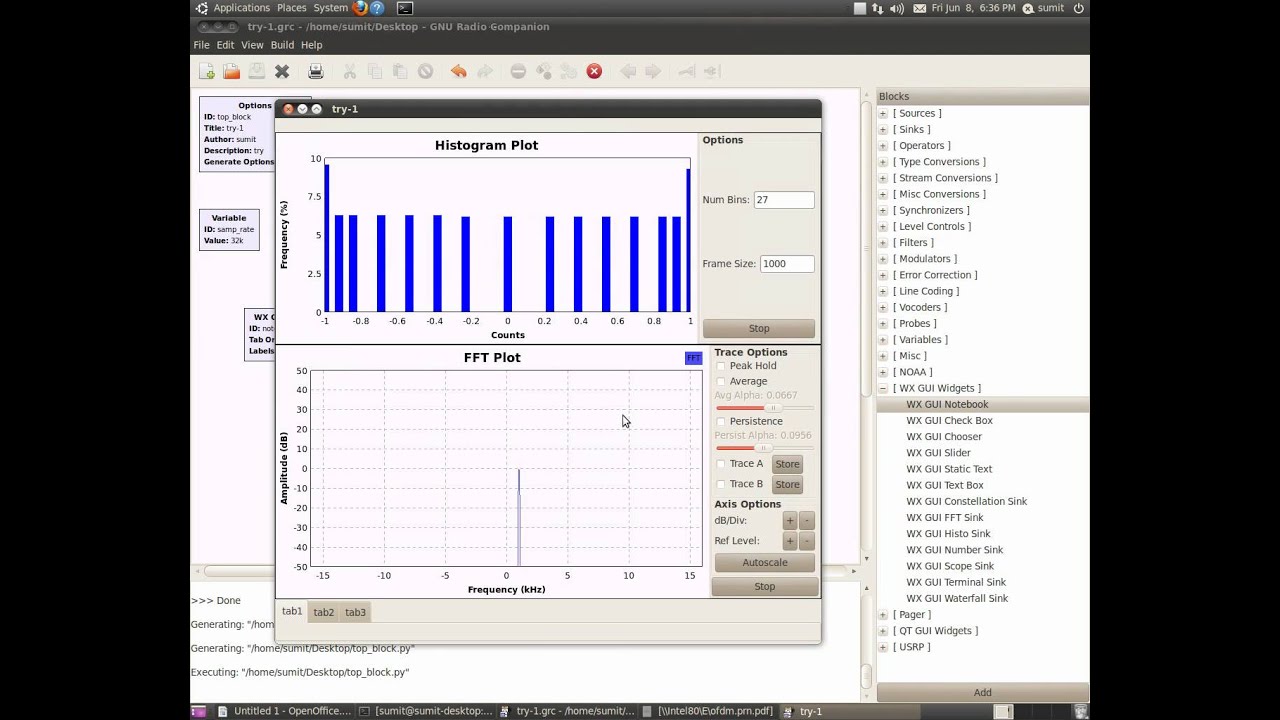Open the network connections indicator
The height and width of the screenshot is (720, 1280).
877,8
